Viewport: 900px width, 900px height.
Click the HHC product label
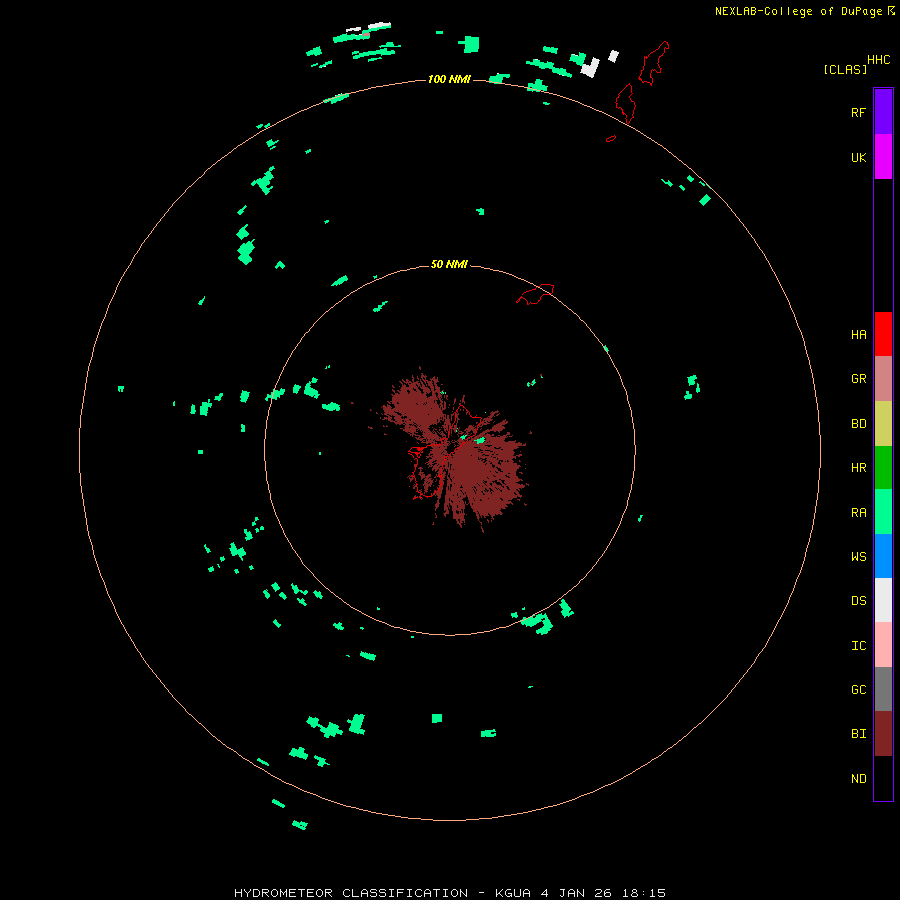click(x=879, y=60)
